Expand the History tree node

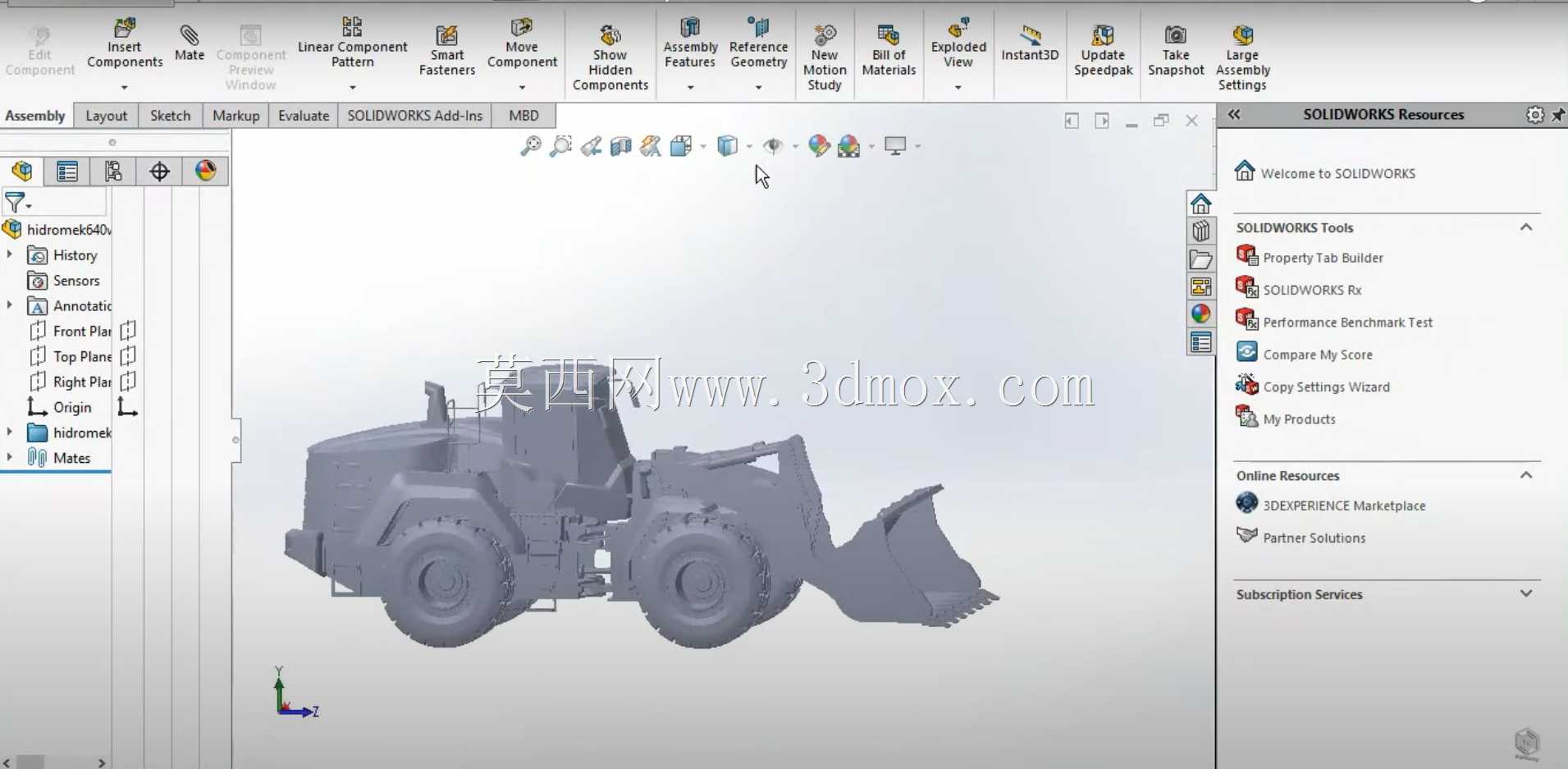click(10, 255)
